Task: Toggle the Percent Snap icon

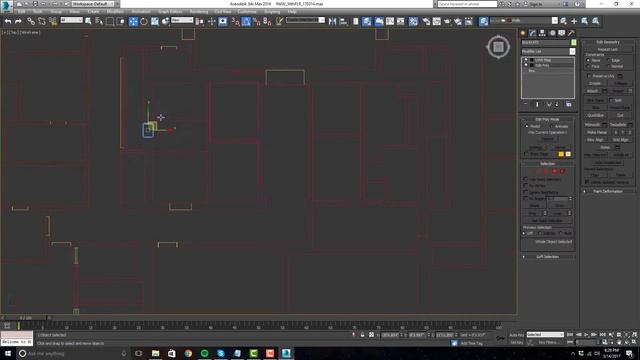Action: click(x=257, y=21)
